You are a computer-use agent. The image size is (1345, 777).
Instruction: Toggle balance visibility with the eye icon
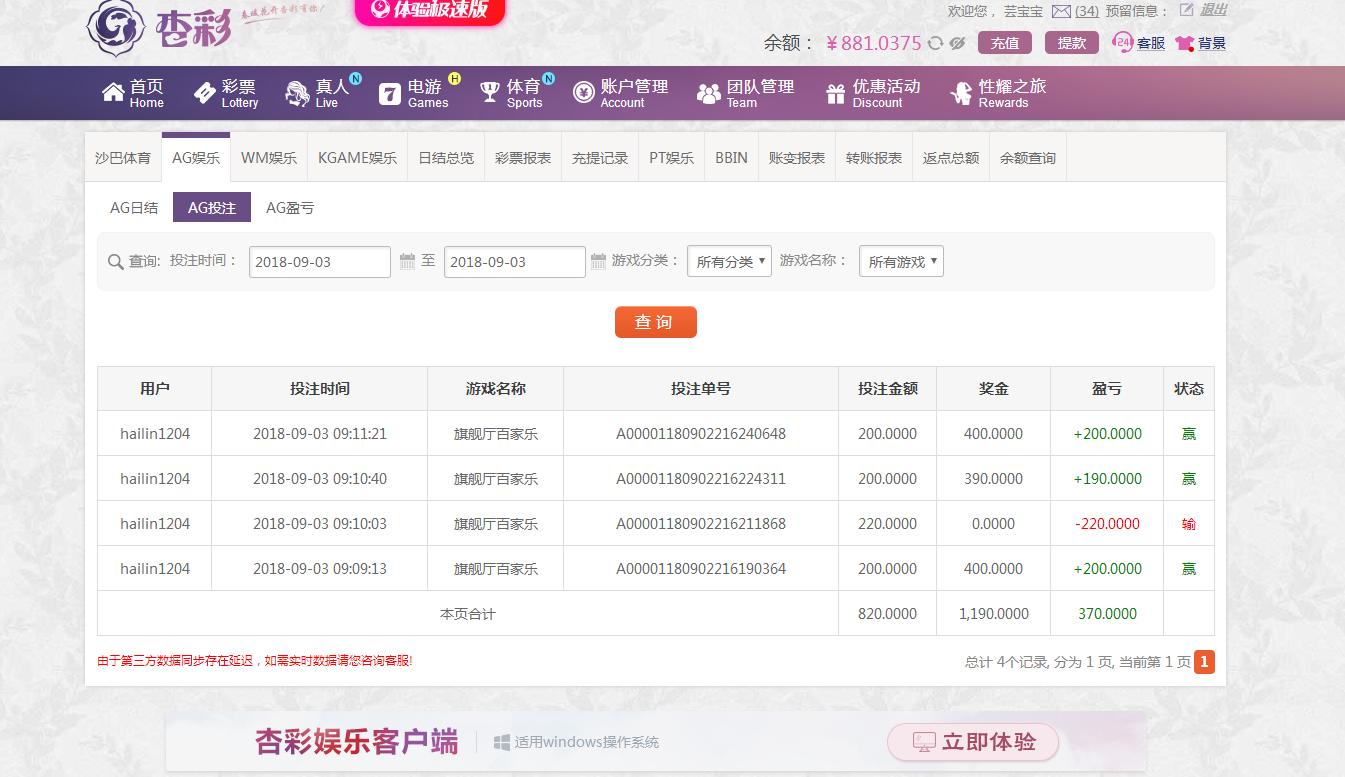pyautogui.click(x=956, y=43)
